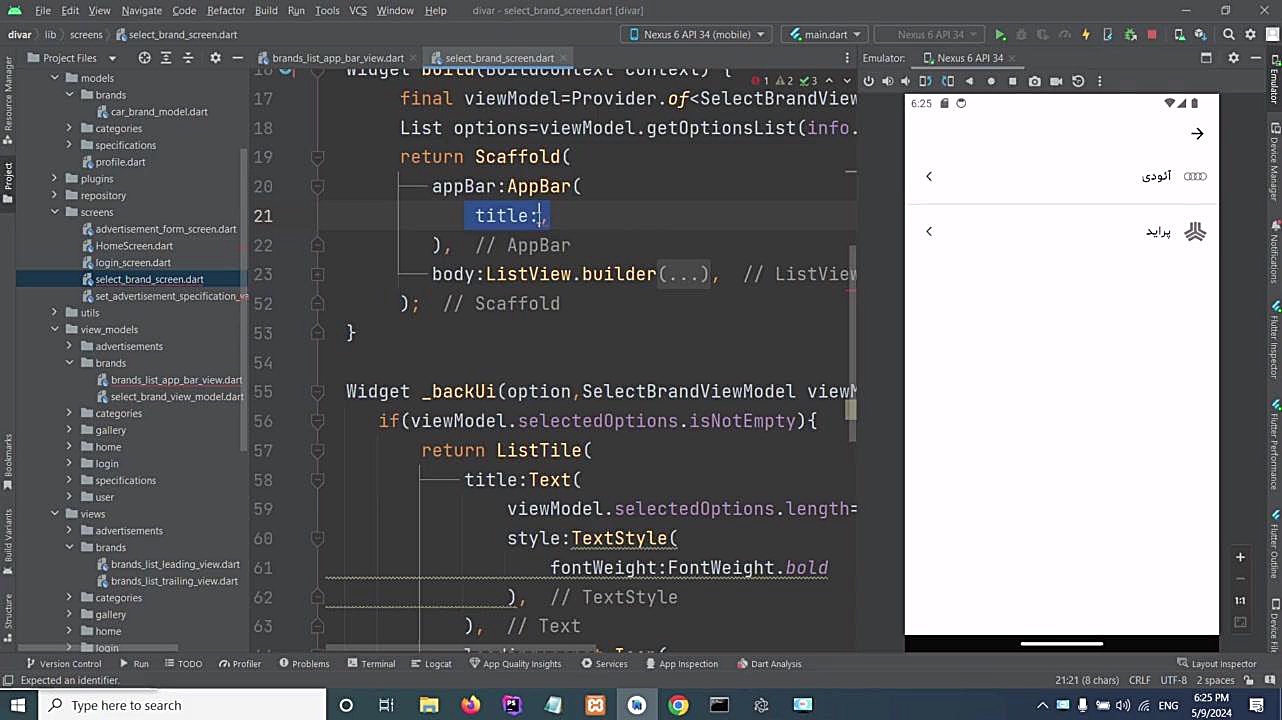
Task: Expand the repository folder
Action: click(x=55, y=196)
